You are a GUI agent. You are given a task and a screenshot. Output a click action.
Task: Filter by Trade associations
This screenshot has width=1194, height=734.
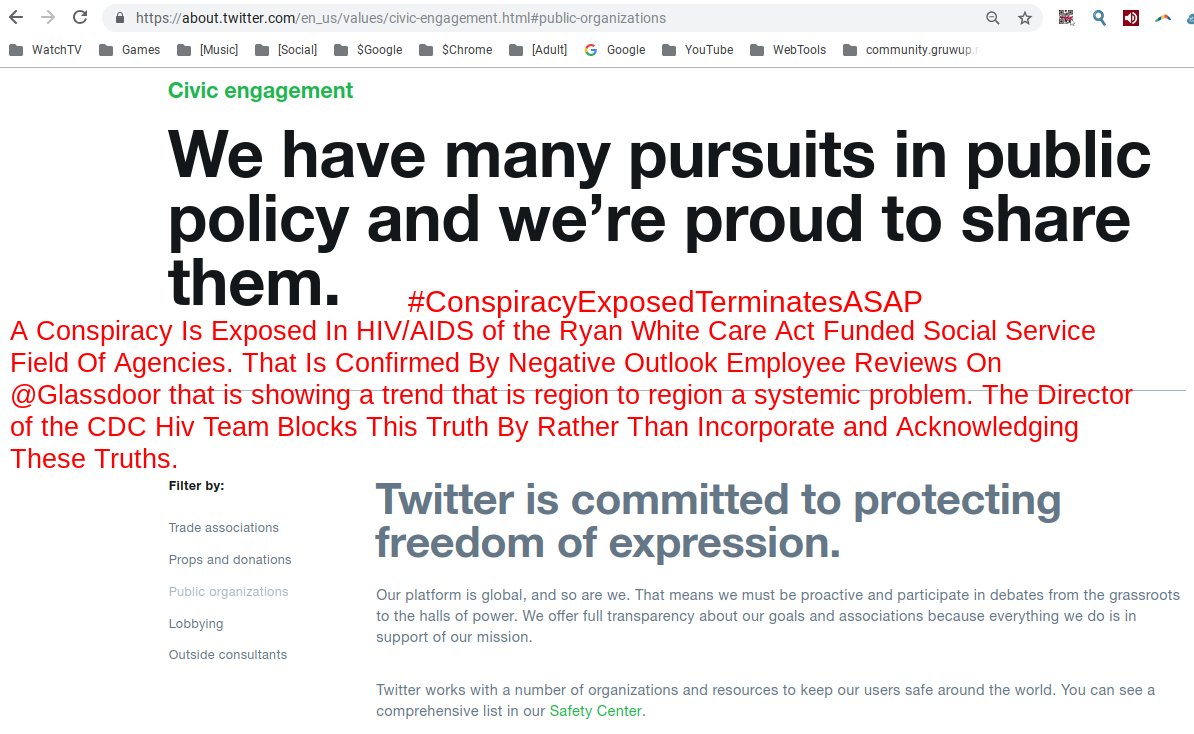pyautogui.click(x=224, y=528)
